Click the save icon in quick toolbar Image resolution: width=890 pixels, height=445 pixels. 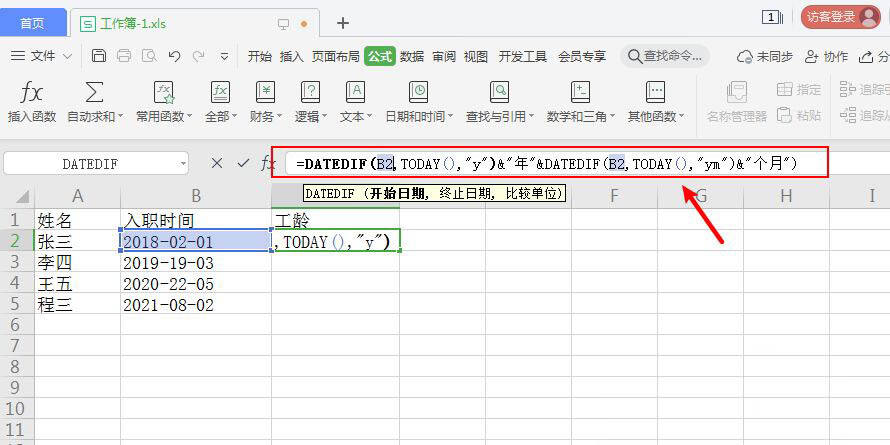(x=99, y=56)
